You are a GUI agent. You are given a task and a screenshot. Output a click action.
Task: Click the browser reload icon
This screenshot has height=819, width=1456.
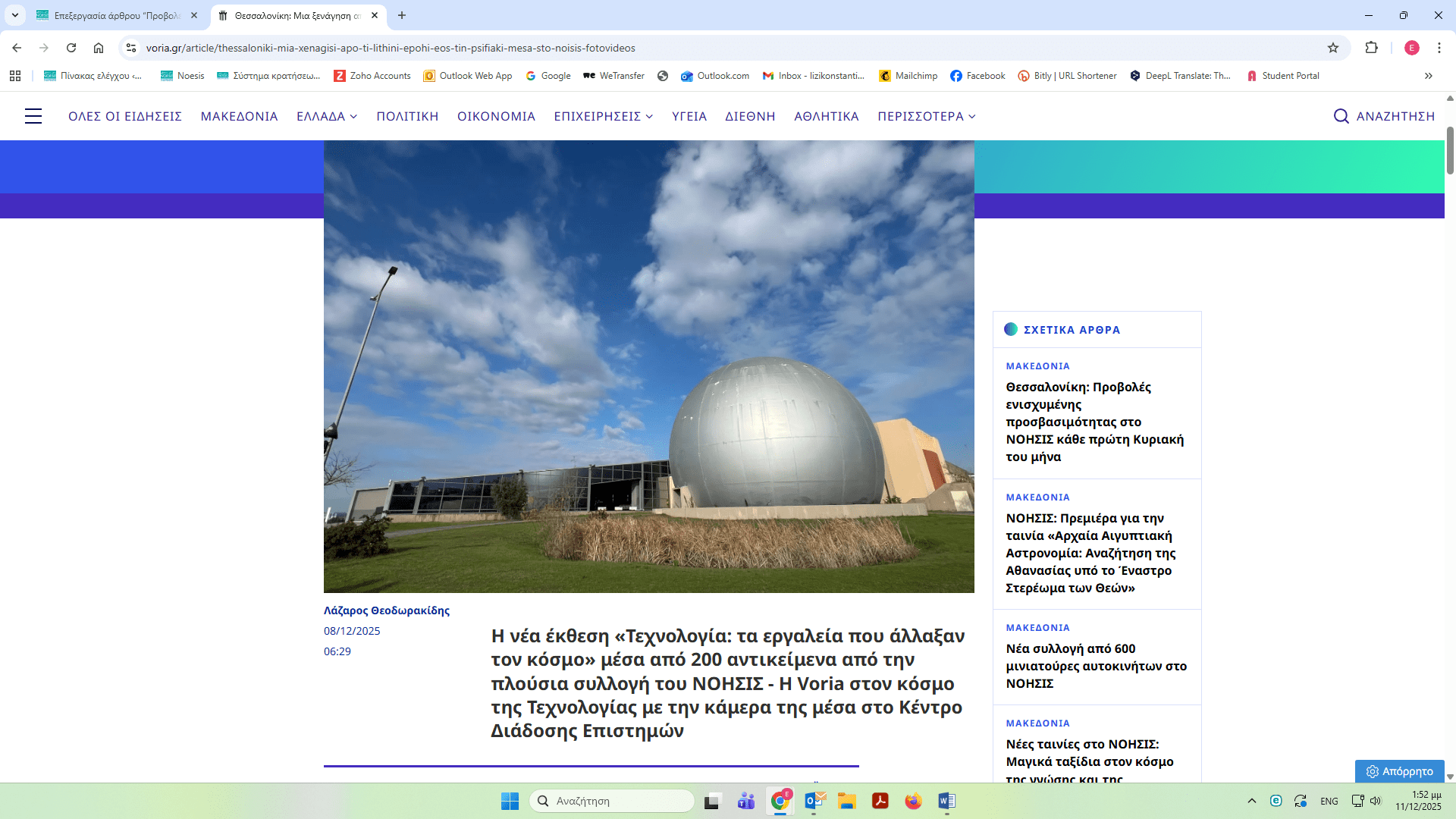click(71, 48)
